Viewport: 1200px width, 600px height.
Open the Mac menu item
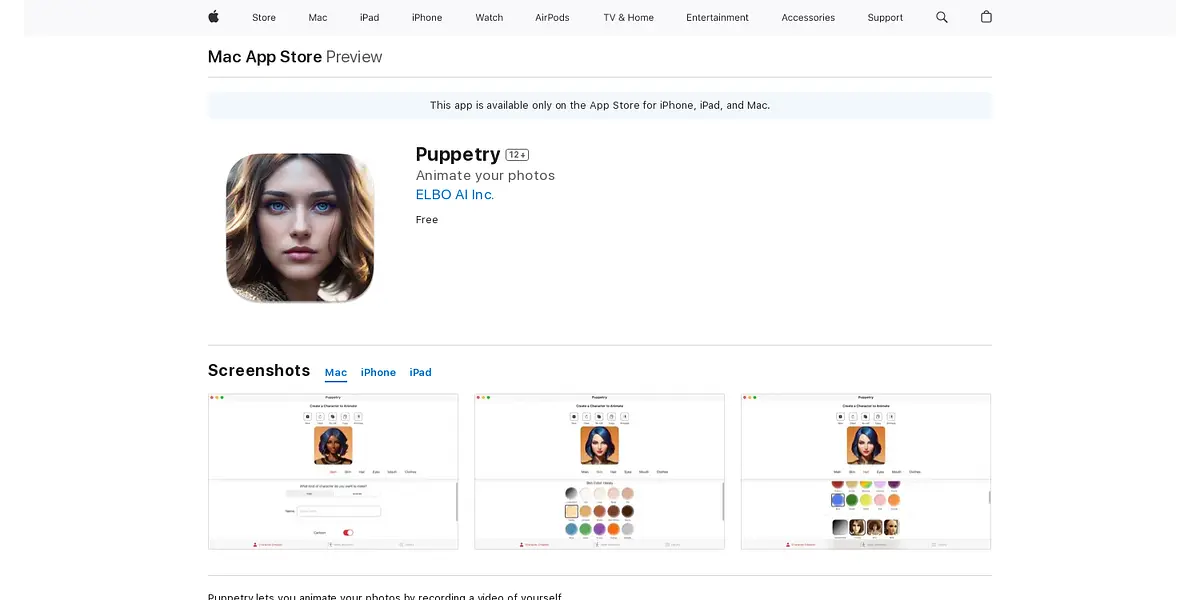pyautogui.click(x=318, y=18)
